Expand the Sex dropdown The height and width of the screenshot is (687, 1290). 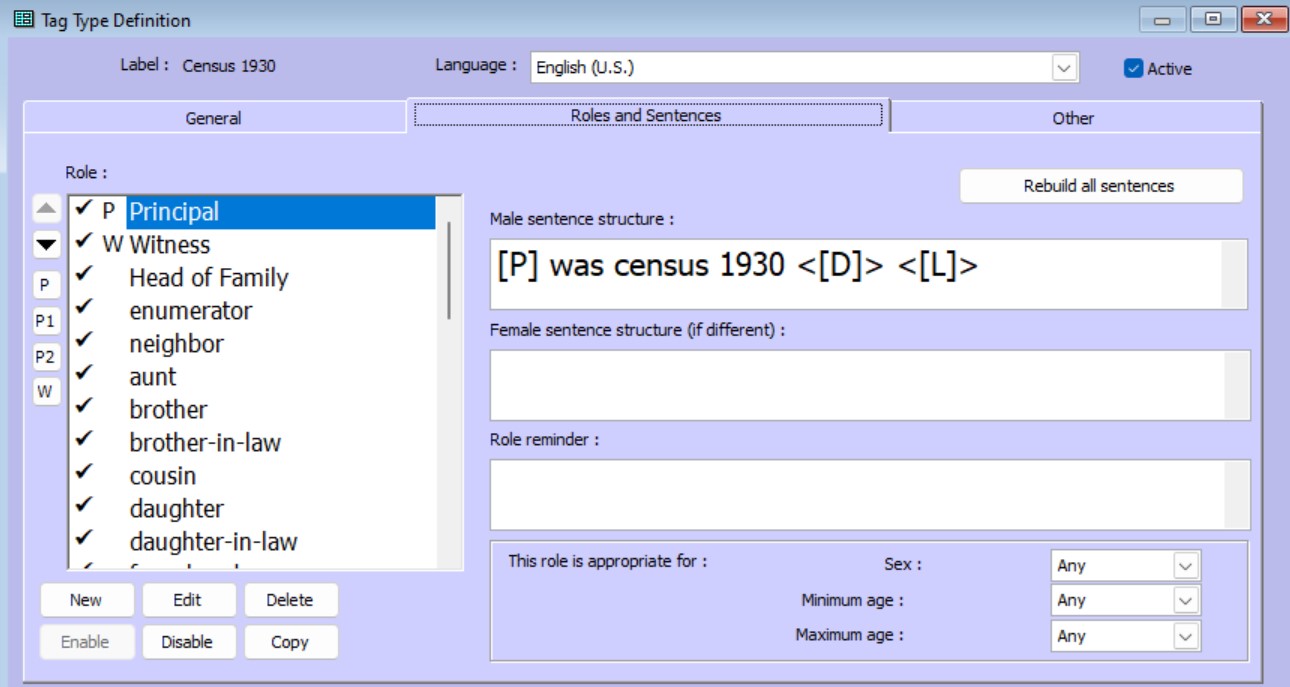point(1185,566)
